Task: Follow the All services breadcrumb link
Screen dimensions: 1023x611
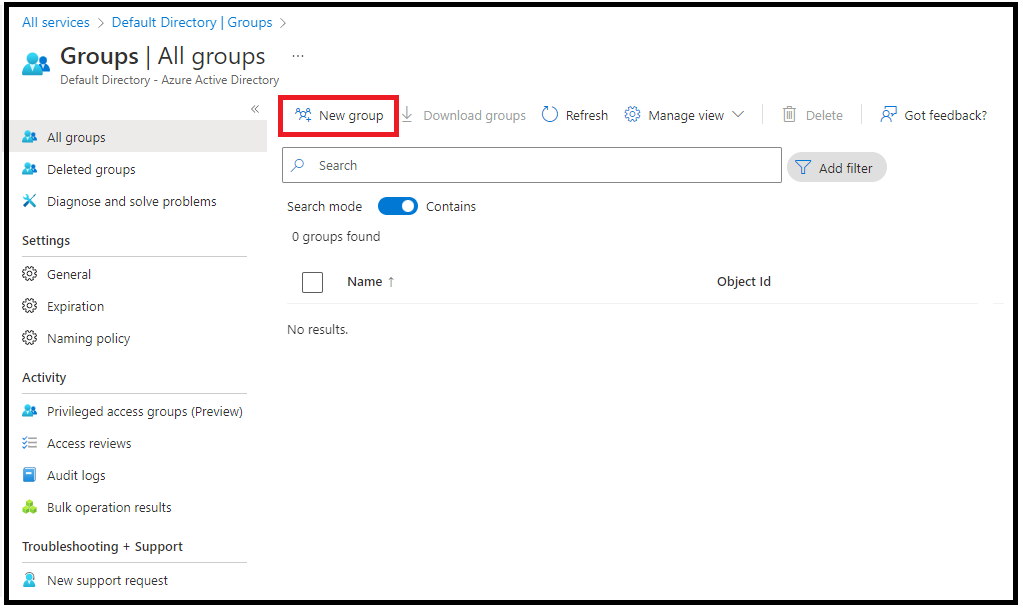Action: tap(55, 22)
